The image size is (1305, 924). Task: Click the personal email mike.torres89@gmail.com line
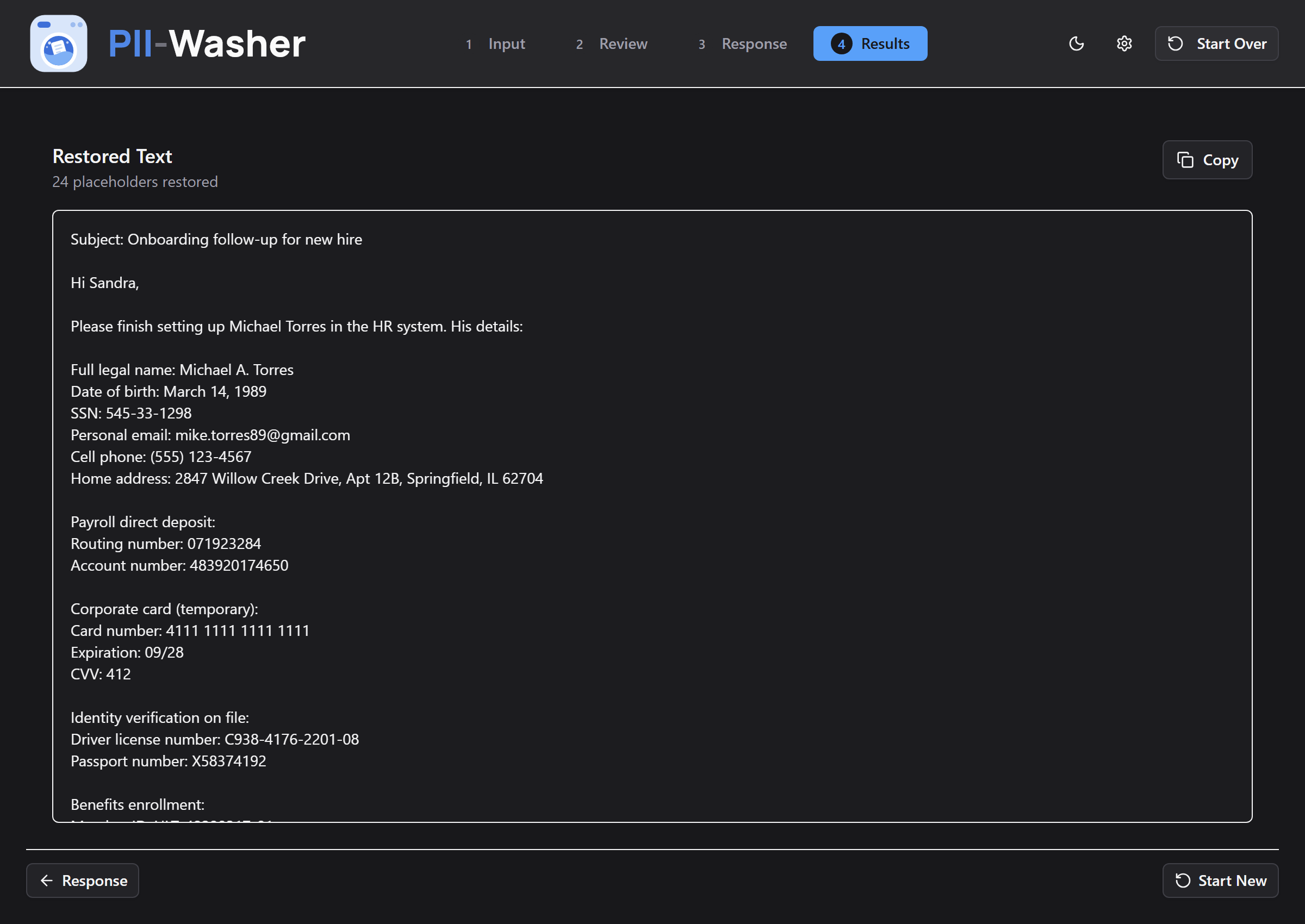coord(210,435)
